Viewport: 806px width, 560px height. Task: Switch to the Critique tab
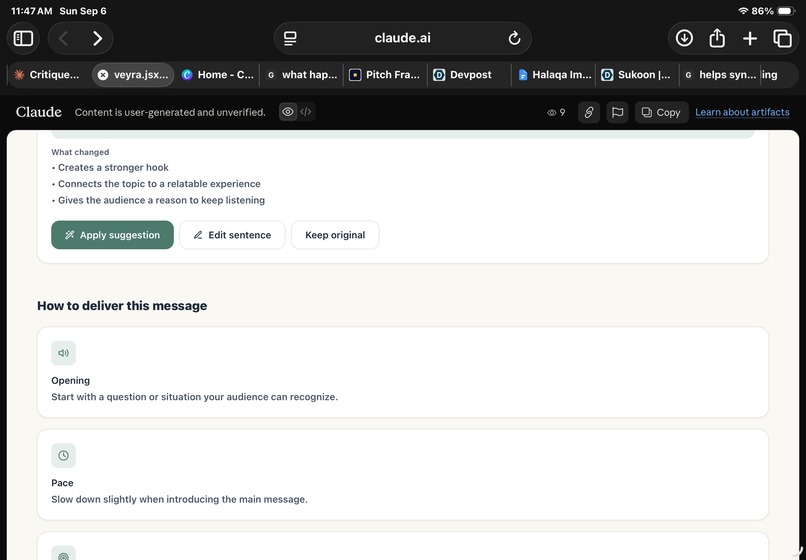[48, 75]
